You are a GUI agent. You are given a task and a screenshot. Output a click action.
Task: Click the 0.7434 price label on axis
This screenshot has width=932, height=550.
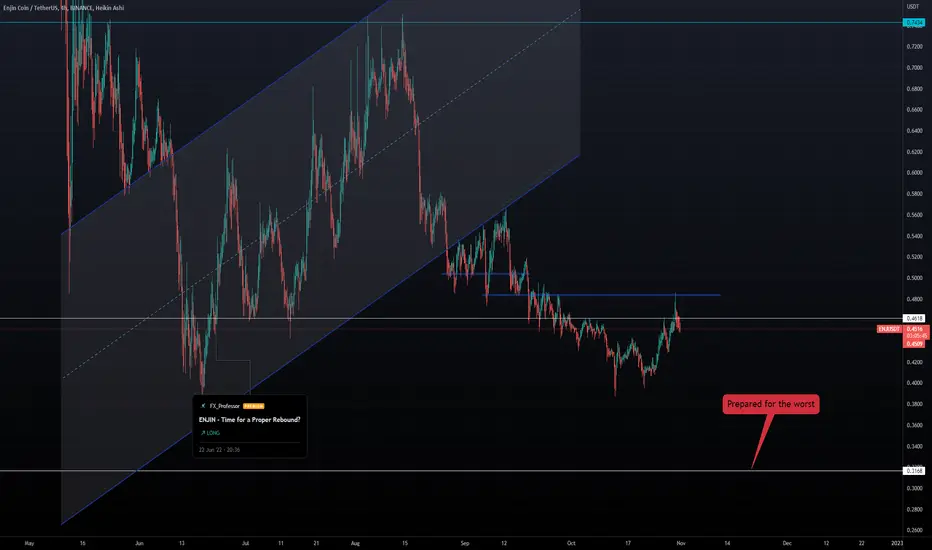pyautogui.click(x=914, y=23)
